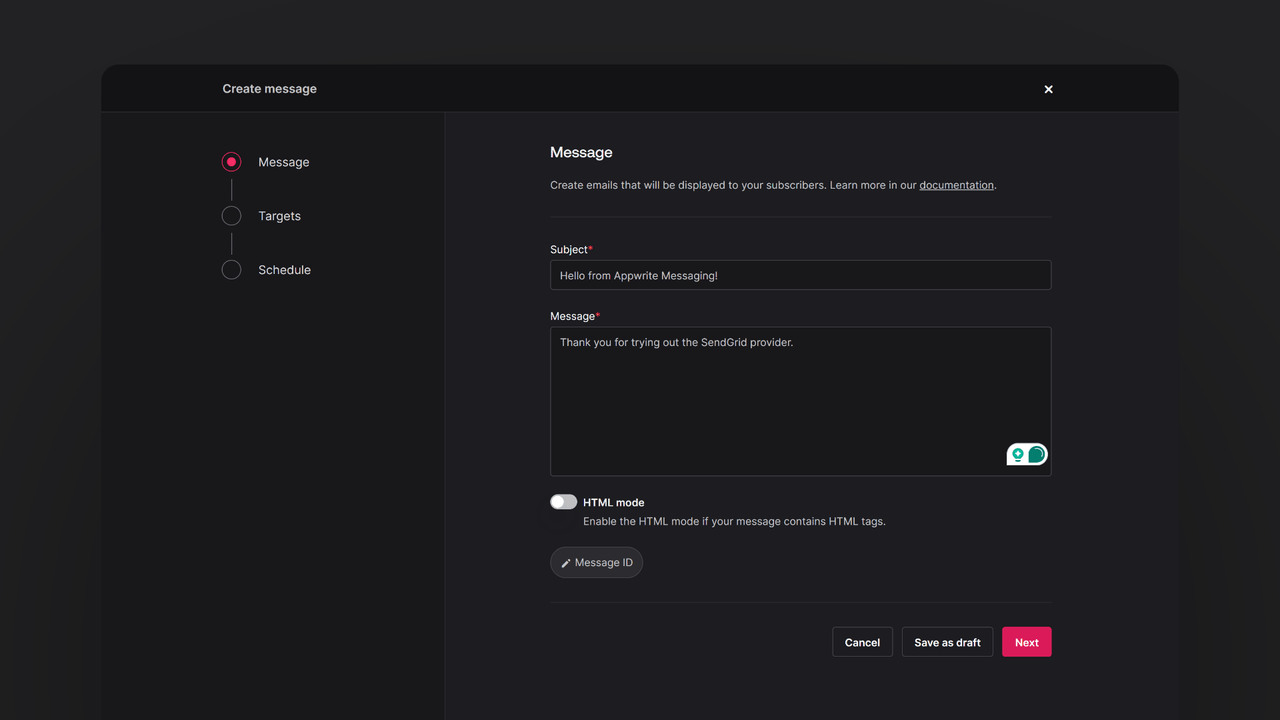The height and width of the screenshot is (720, 1280).
Task: Close the Create message dialog
Action: (x=1048, y=89)
